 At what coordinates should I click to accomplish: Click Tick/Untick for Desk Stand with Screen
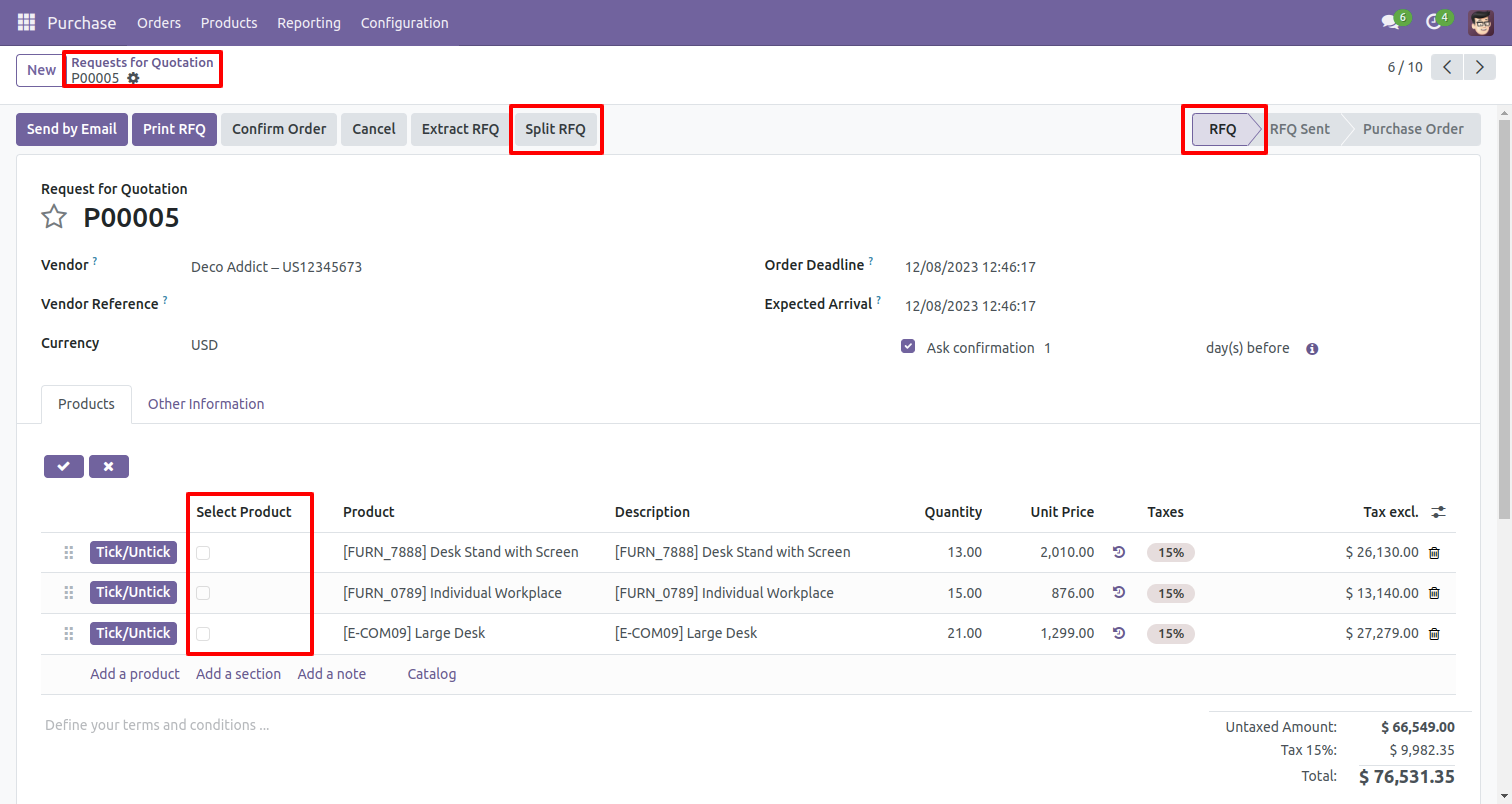133,552
